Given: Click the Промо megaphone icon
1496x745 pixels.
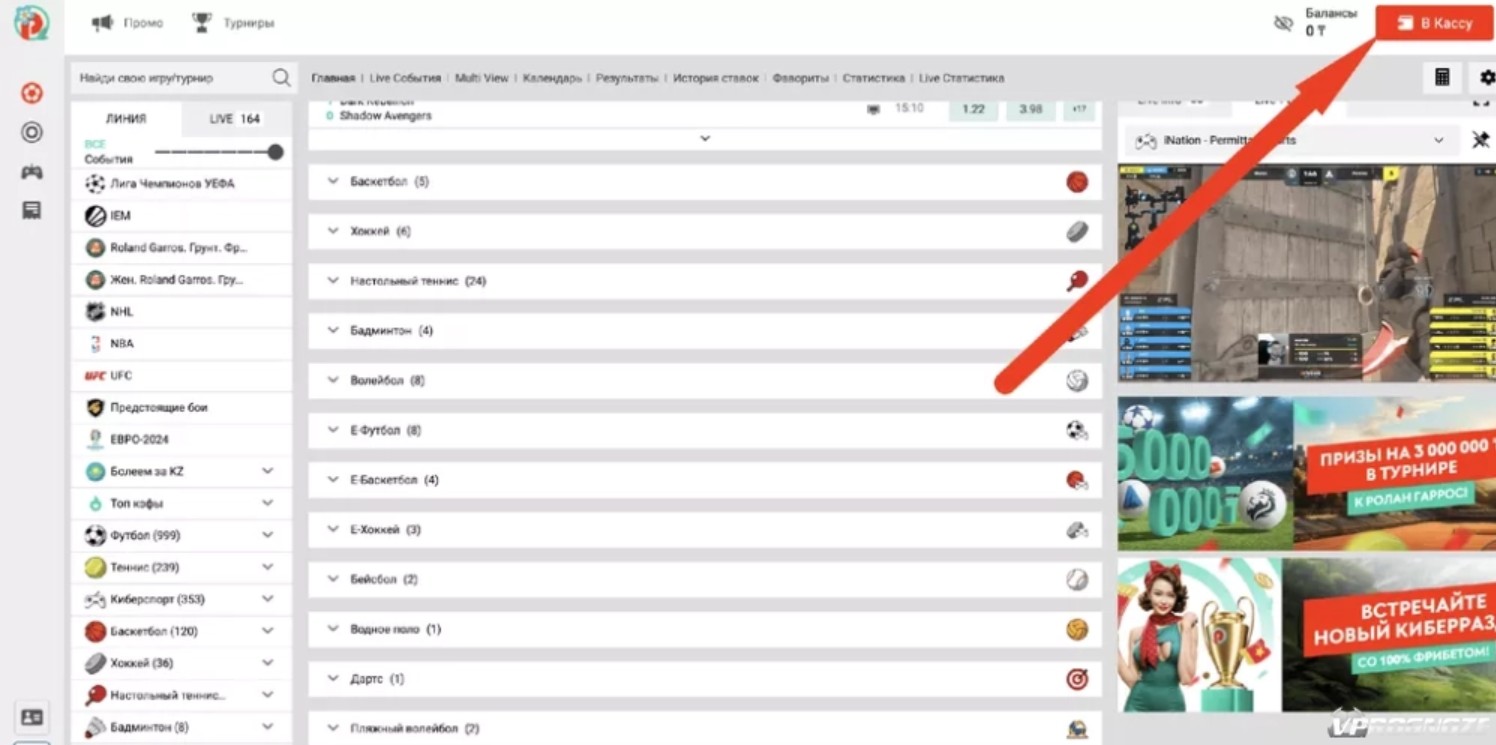Looking at the screenshot, I should coord(102,22).
